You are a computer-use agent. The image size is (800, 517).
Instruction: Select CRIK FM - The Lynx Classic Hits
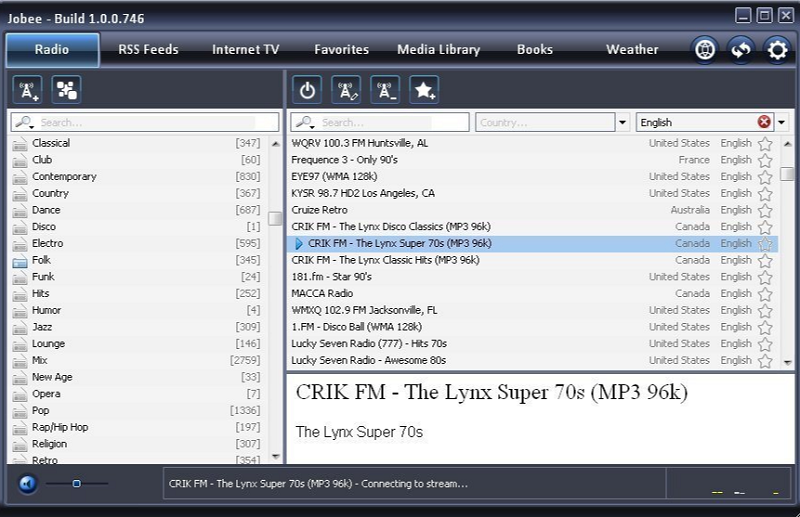(533, 260)
